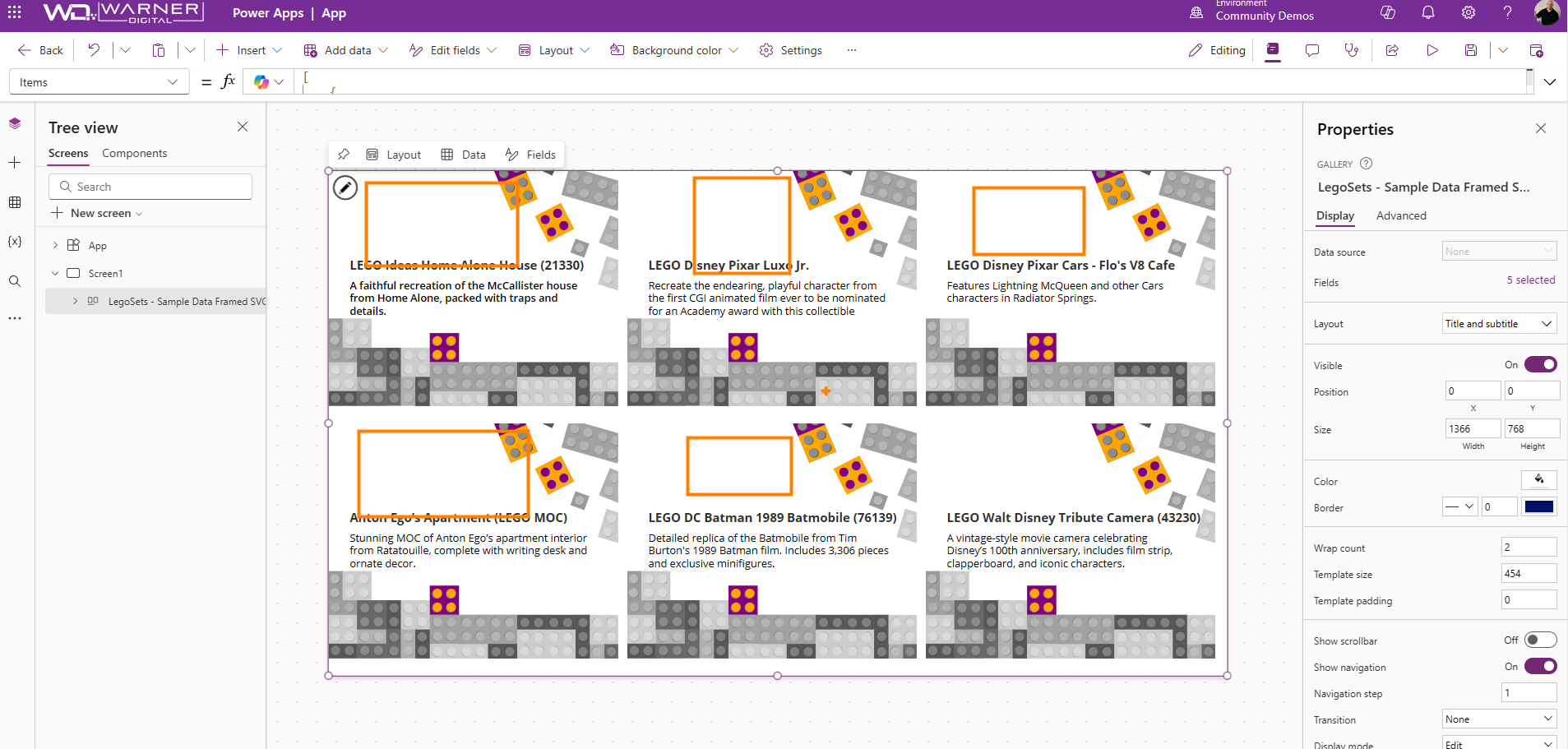Image resolution: width=1568 pixels, height=749 pixels.
Task: Switch to the Advanced properties tab
Action: point(1401,215)
